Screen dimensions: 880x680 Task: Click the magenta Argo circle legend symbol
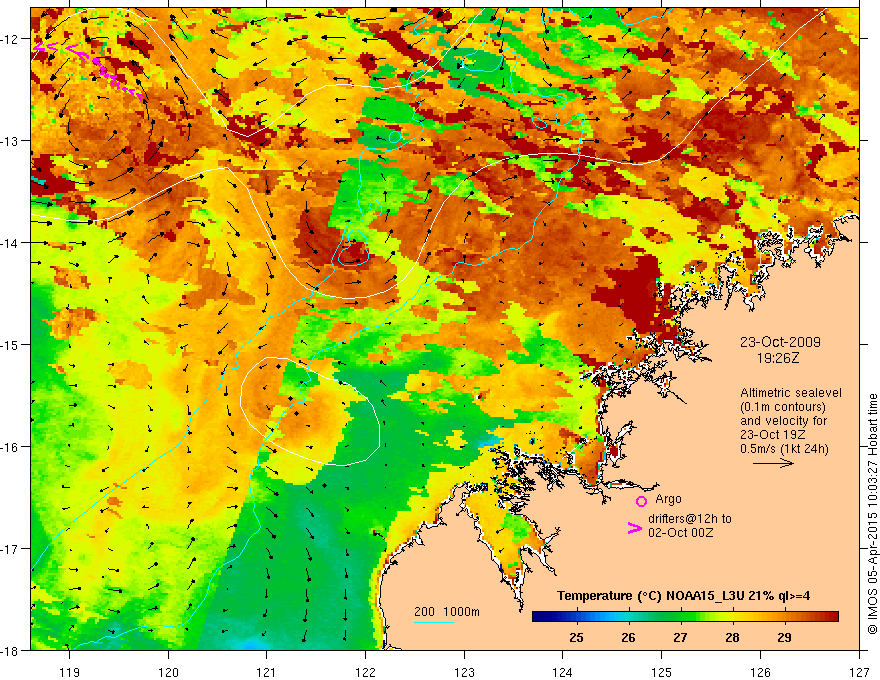click(641, 501)
